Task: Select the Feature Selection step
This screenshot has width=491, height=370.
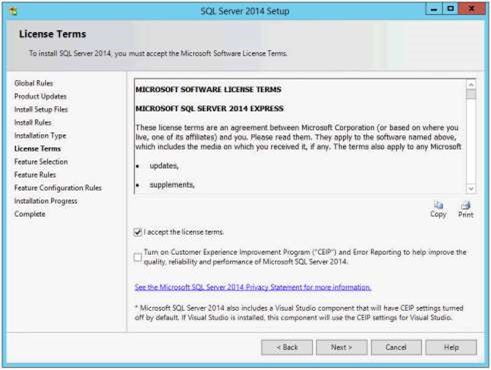Action: pos(41,162)
